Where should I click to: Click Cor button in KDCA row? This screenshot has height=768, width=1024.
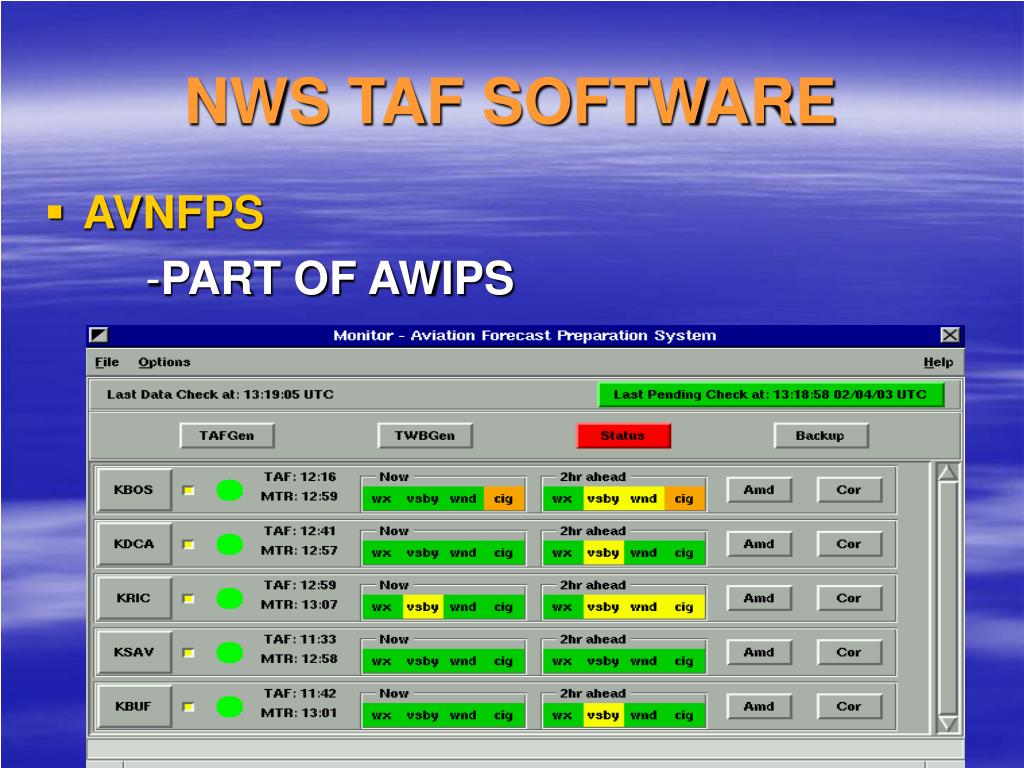coord(849,544)
